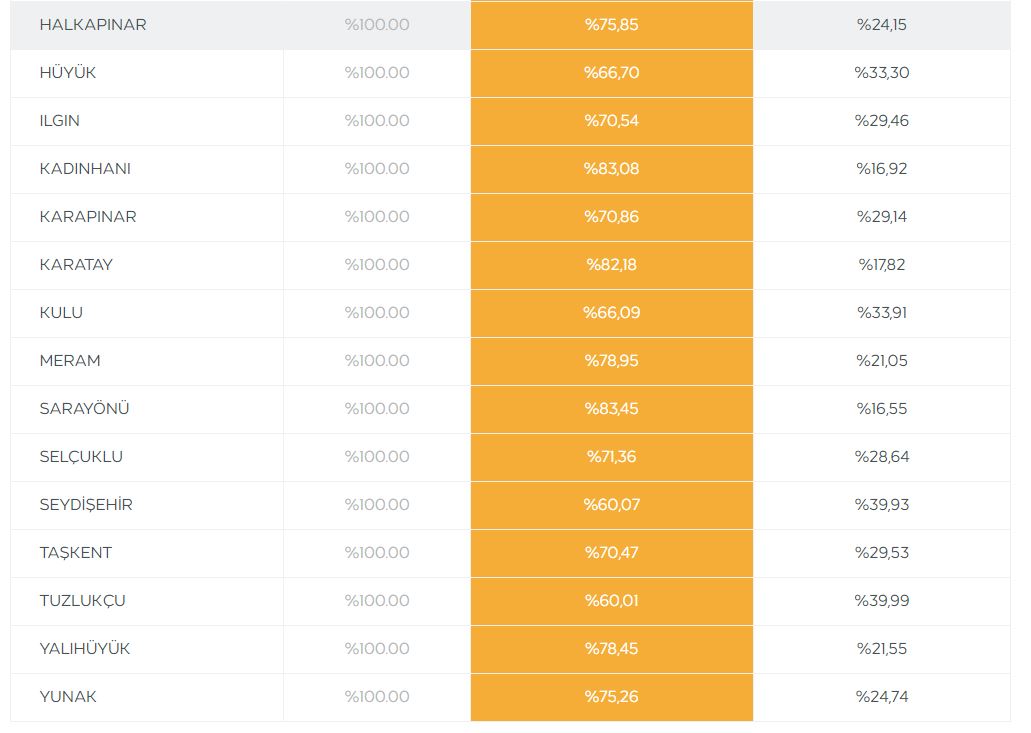
Task: Open the ILGIN district entry
Action: click(60, 121)
